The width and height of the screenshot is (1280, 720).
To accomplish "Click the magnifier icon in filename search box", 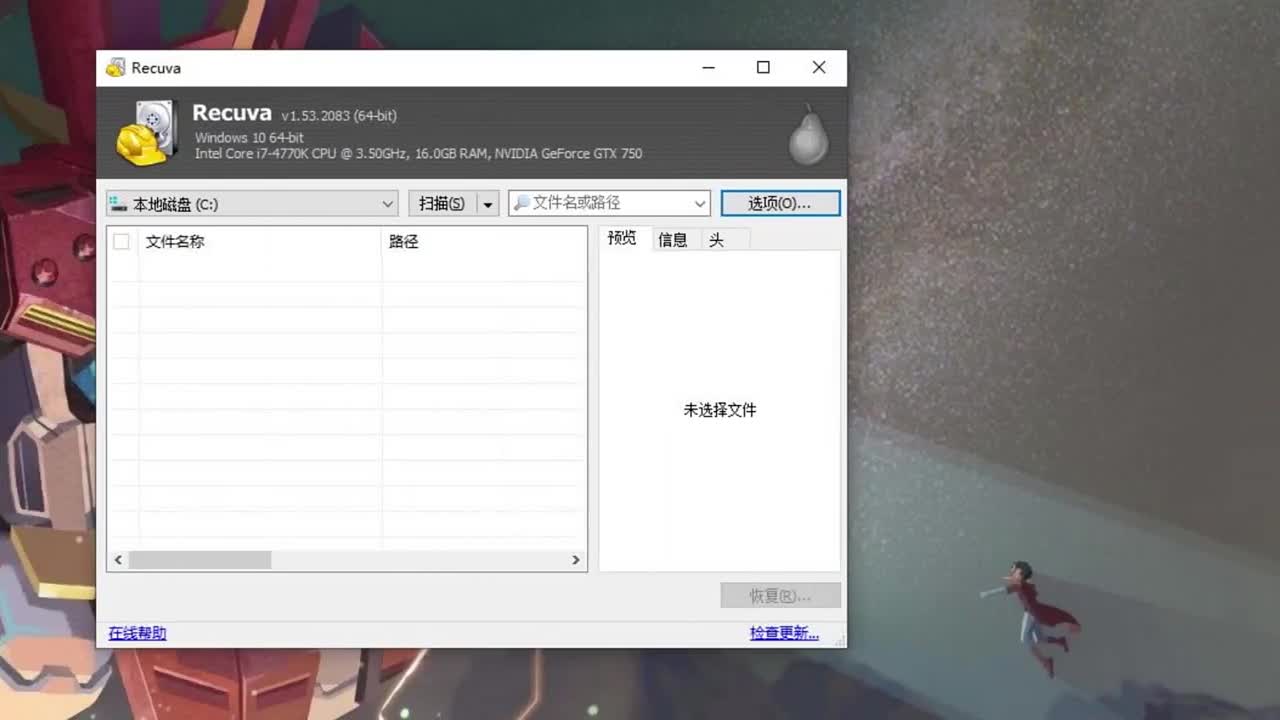I will 521,203.
